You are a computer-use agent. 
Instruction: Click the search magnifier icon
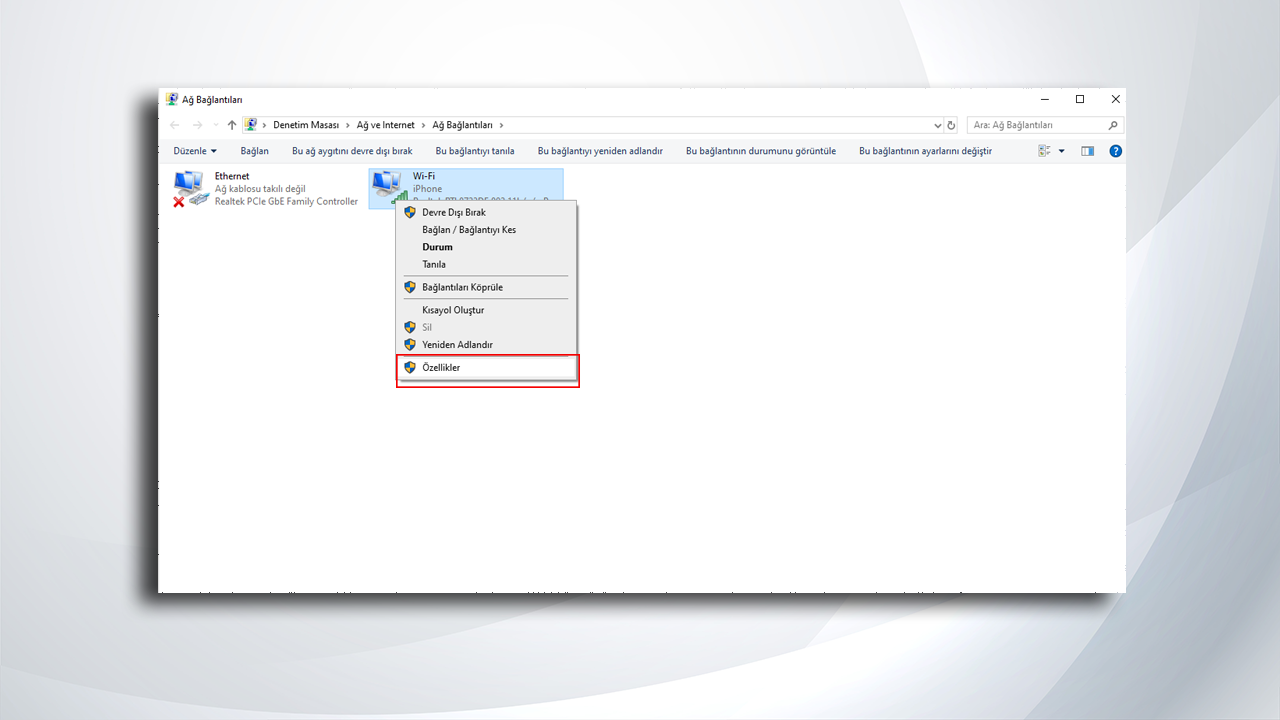(1113, 125)
